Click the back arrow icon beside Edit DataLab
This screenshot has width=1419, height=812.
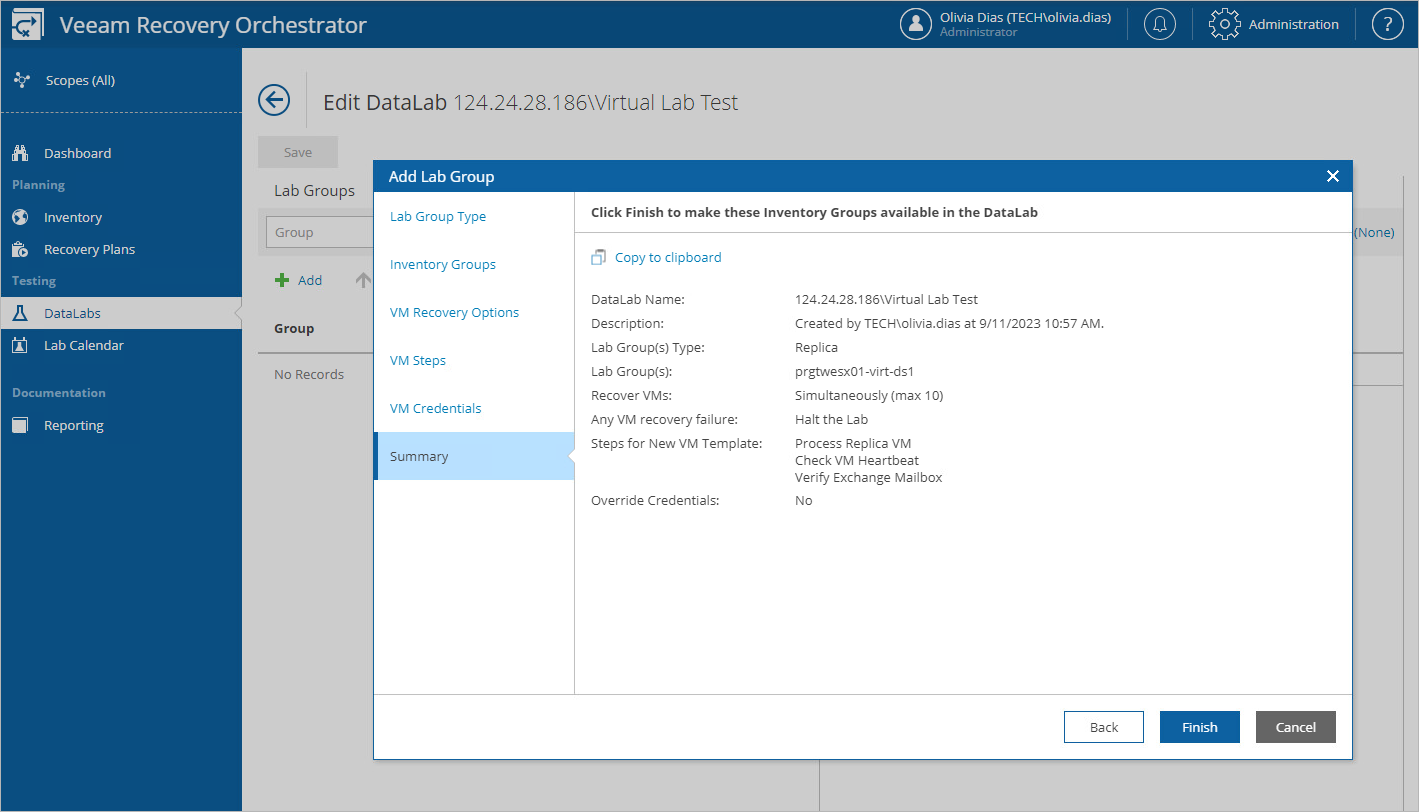click(273, 100)
